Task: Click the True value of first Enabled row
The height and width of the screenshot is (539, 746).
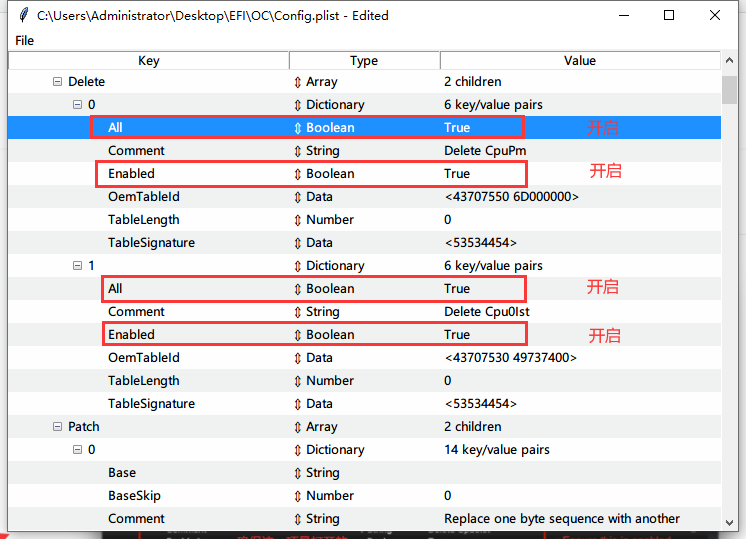Action: tap(457, 174)
